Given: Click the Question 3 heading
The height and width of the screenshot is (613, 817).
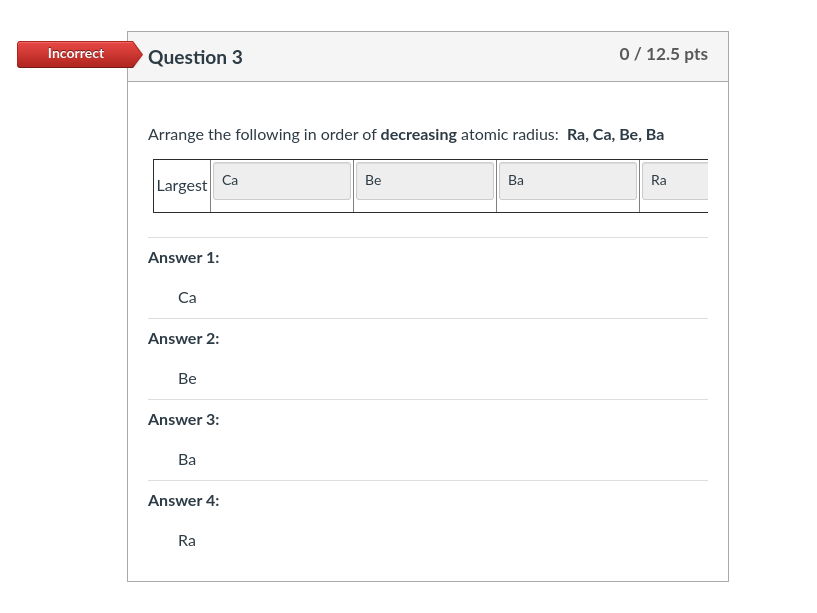Looking at the screenshot, I should click(195, 57).
